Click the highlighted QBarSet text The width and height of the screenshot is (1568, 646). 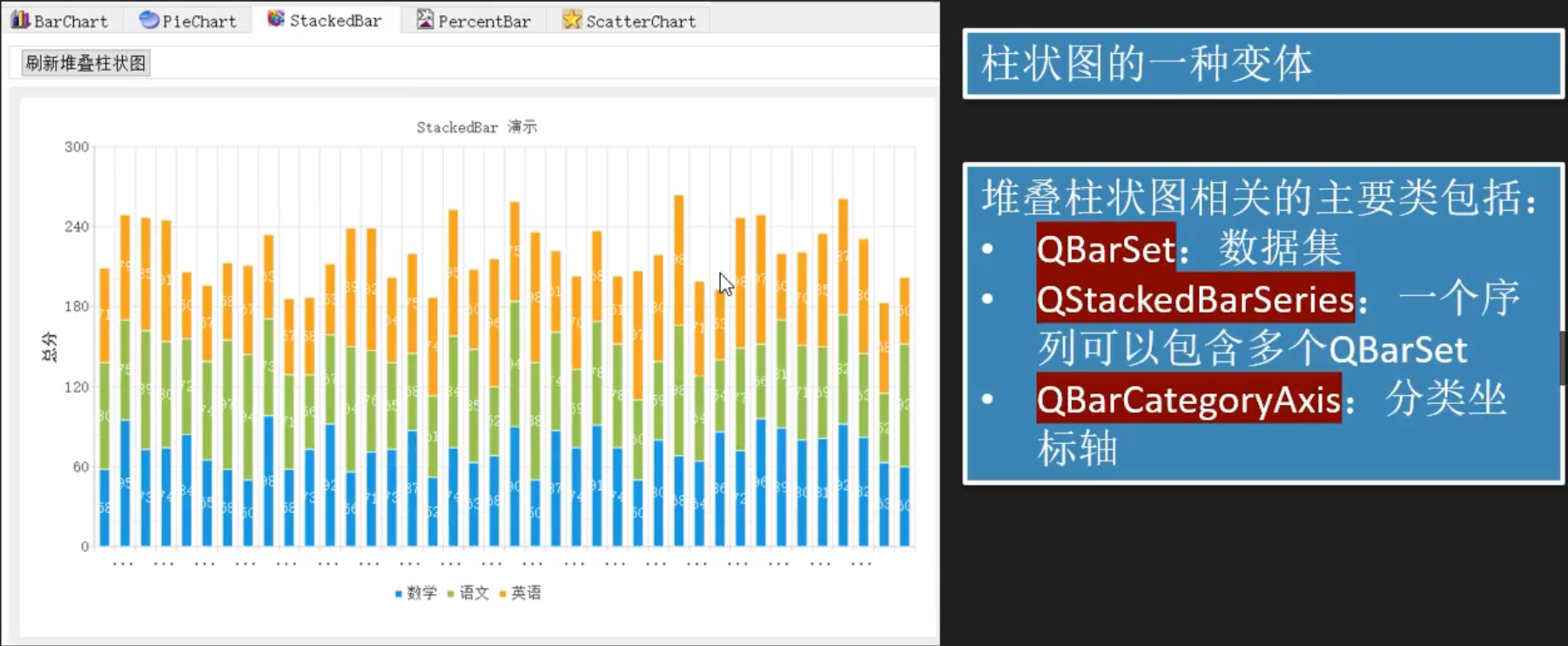[1106, 250]
